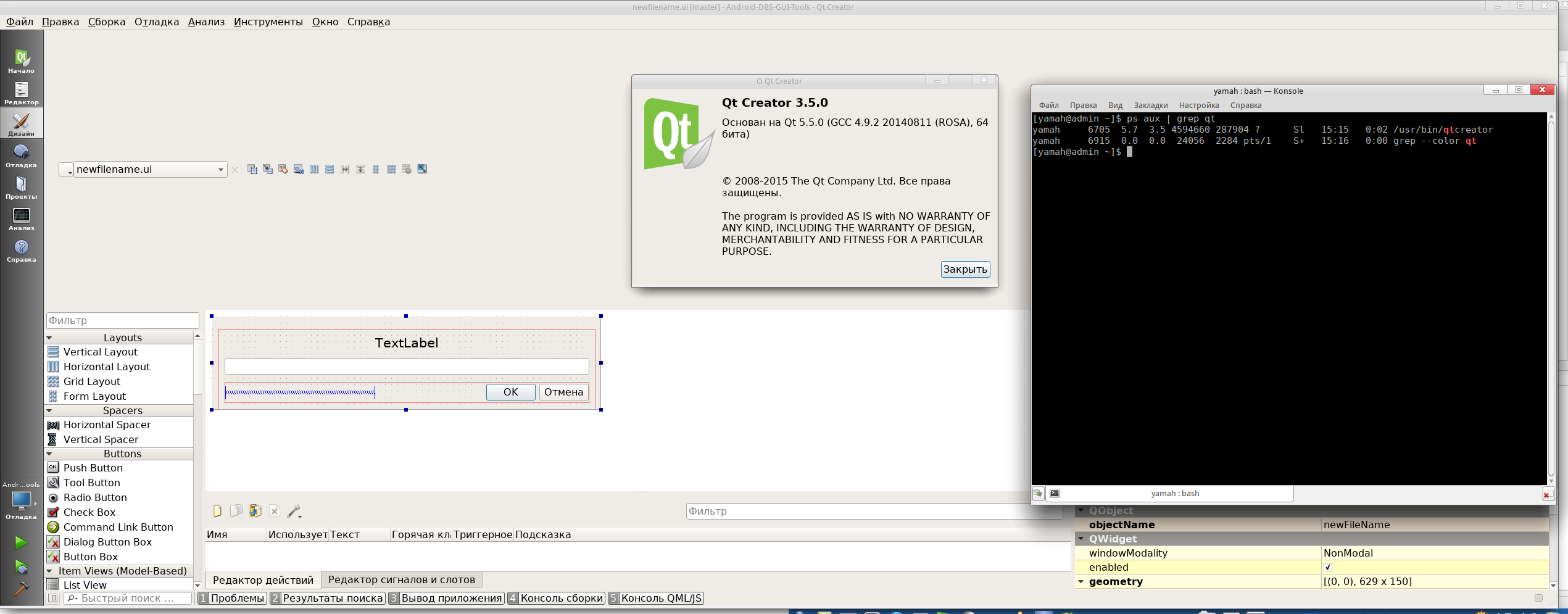This screenshot has width=1568, height=614.
Task: Click the Edit Signals/Slots toolbar icon
Action: [268, 169]
